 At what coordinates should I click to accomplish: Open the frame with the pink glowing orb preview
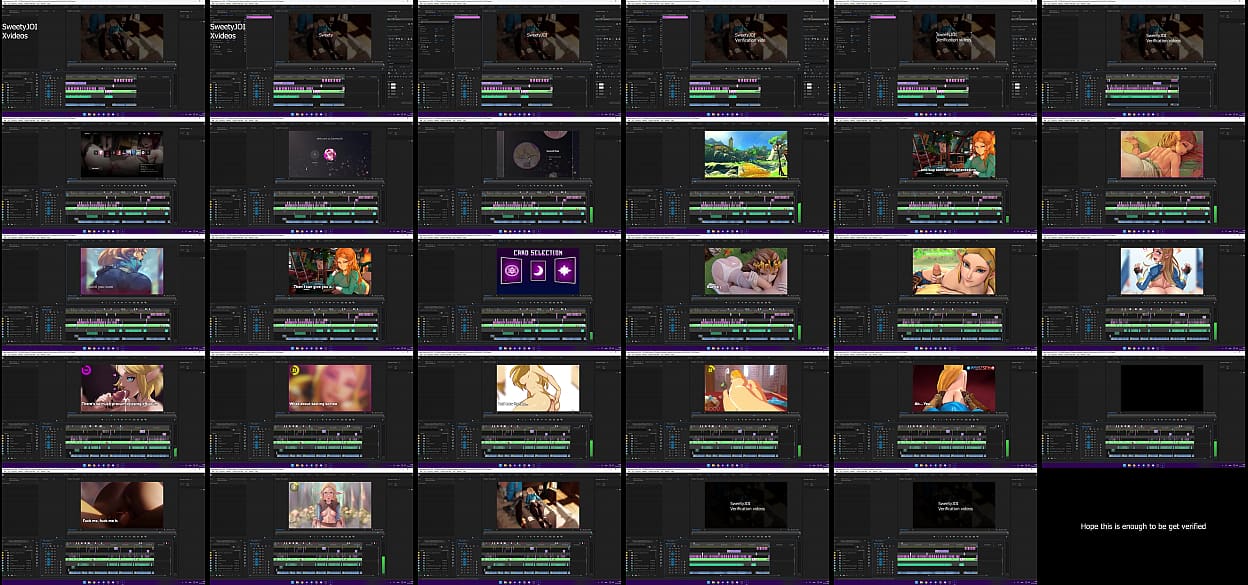click(x=311, y=174)
